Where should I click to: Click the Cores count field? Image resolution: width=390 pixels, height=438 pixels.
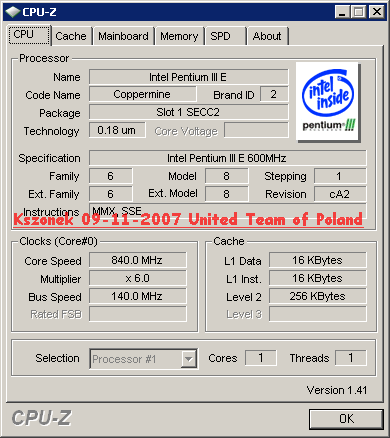261,358
